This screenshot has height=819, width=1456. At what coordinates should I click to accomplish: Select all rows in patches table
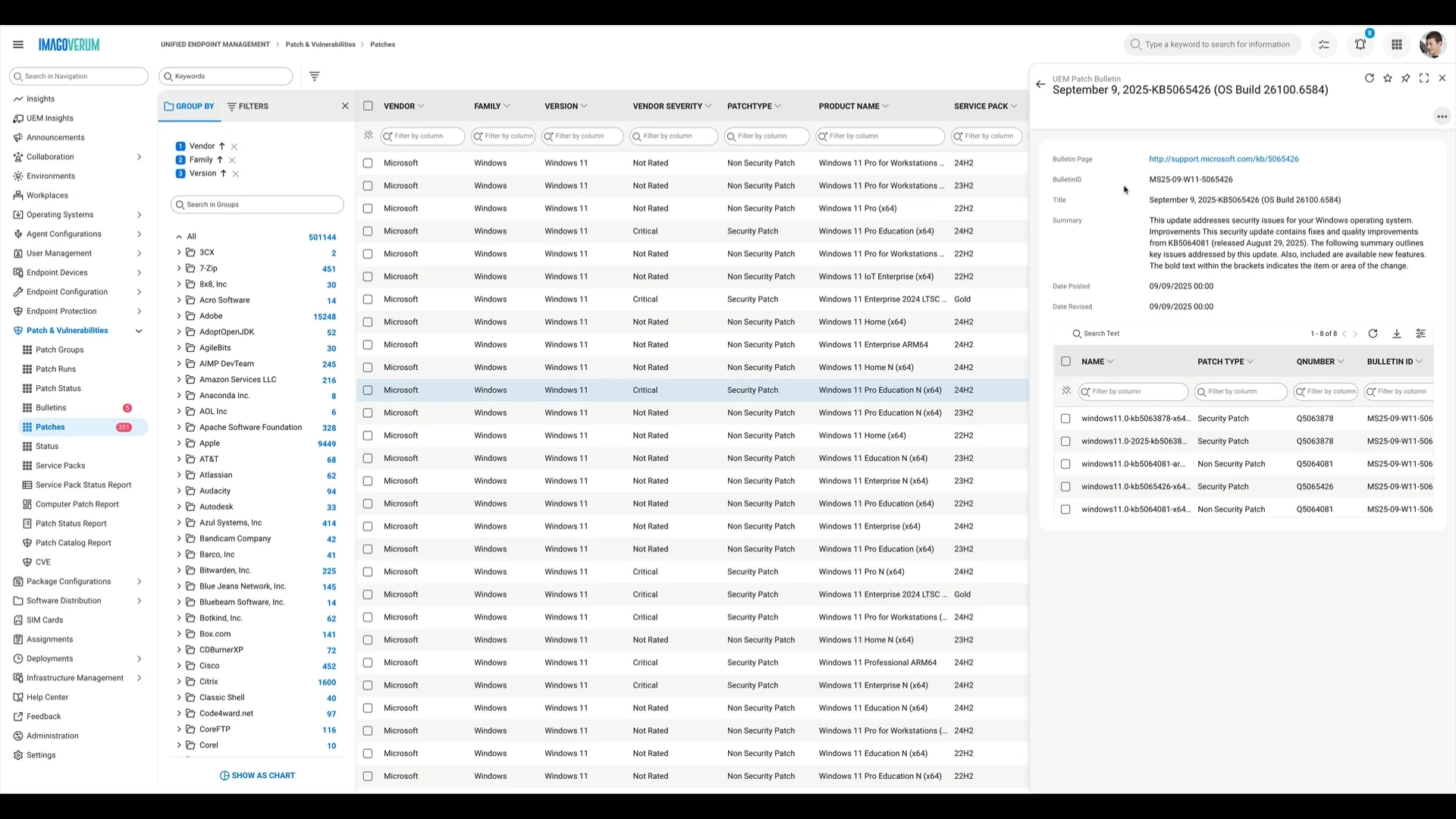(368, 106)
